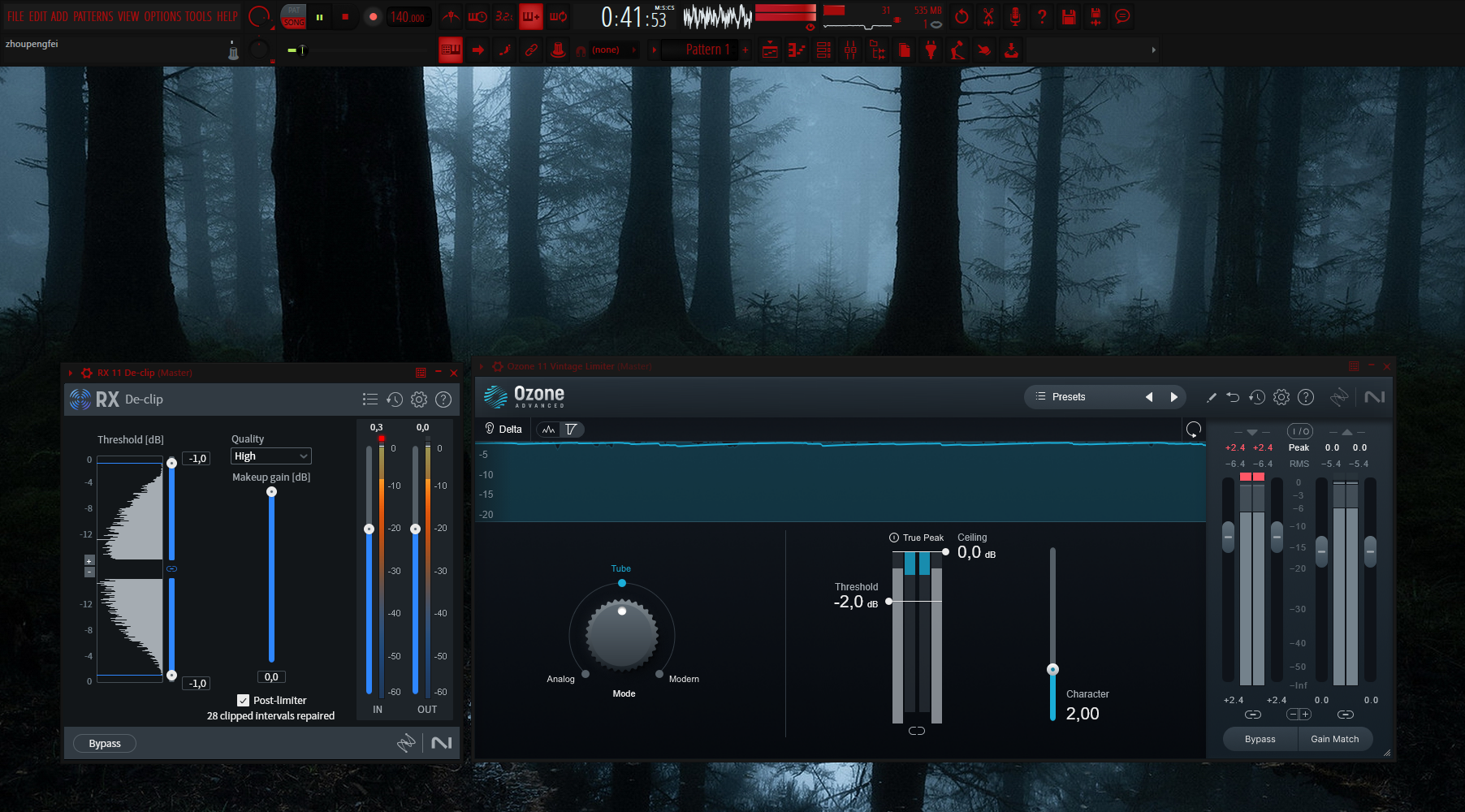The height and width of the screenshot is (812, 1465).
Task: Click Bypass in RX De-clip
Action: pyautogui.click(x=105, y=744)
